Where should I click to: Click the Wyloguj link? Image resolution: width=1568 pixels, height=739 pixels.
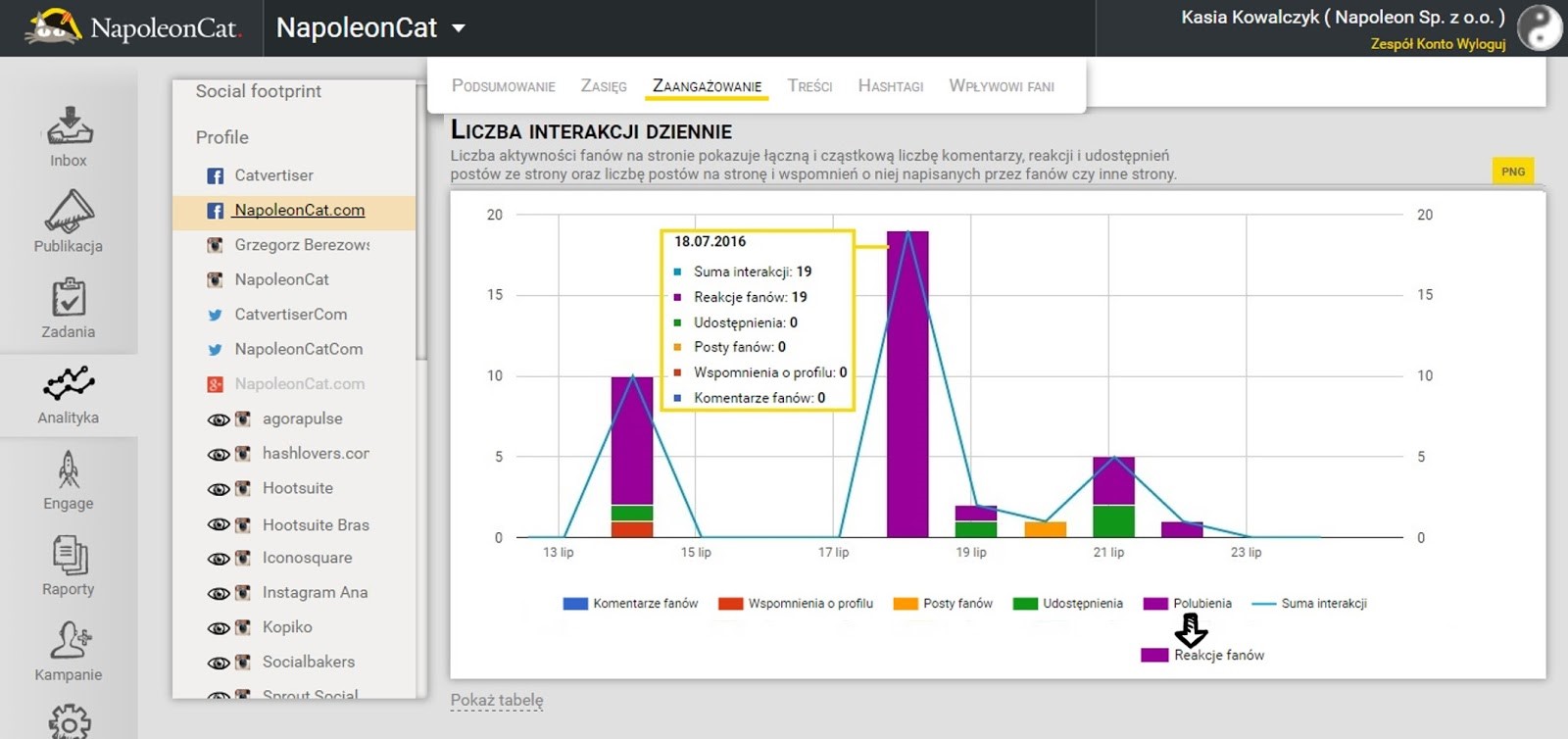(x=1481, y=44)
